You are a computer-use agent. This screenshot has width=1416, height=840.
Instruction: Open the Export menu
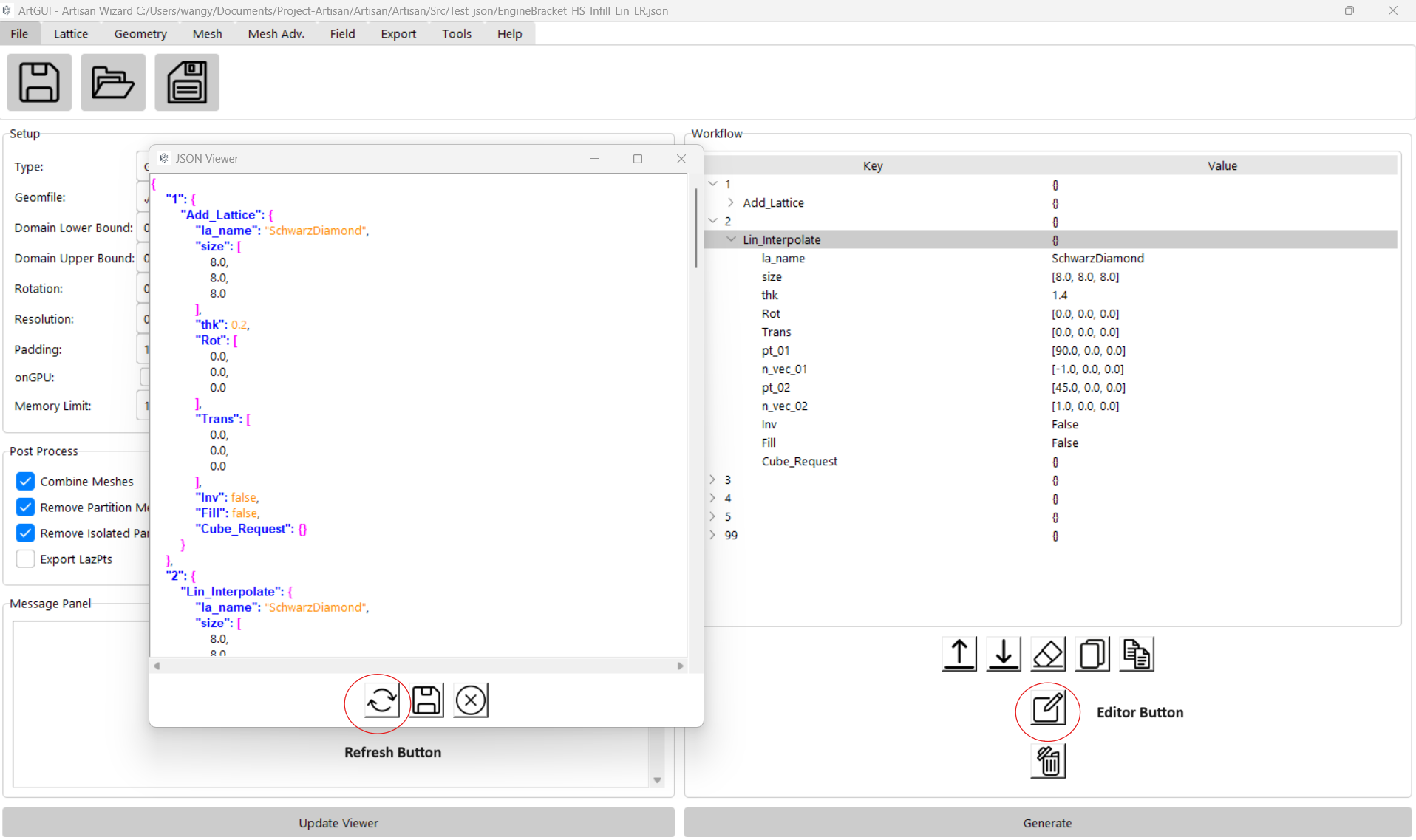398,34
